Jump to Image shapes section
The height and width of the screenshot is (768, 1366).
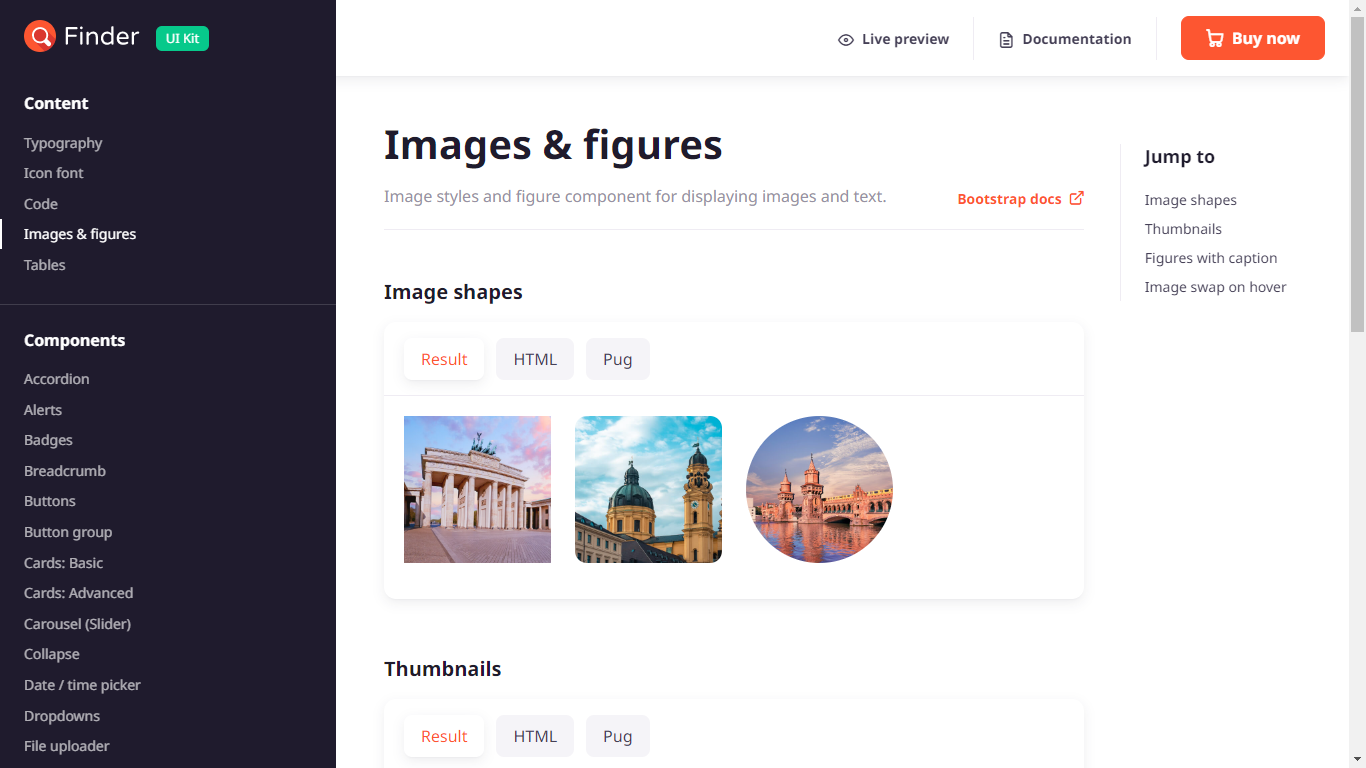[1190, 200]
